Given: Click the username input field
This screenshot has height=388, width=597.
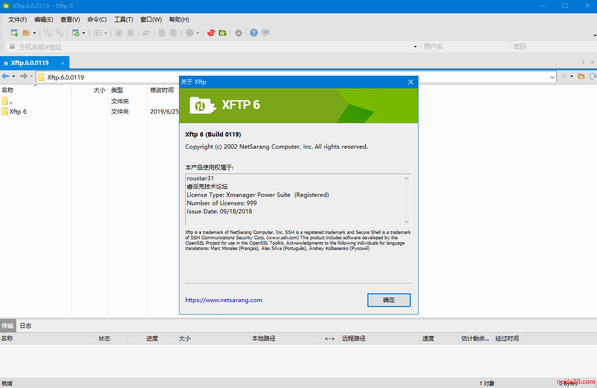Looking at the screenshot, I should [465, 46].
